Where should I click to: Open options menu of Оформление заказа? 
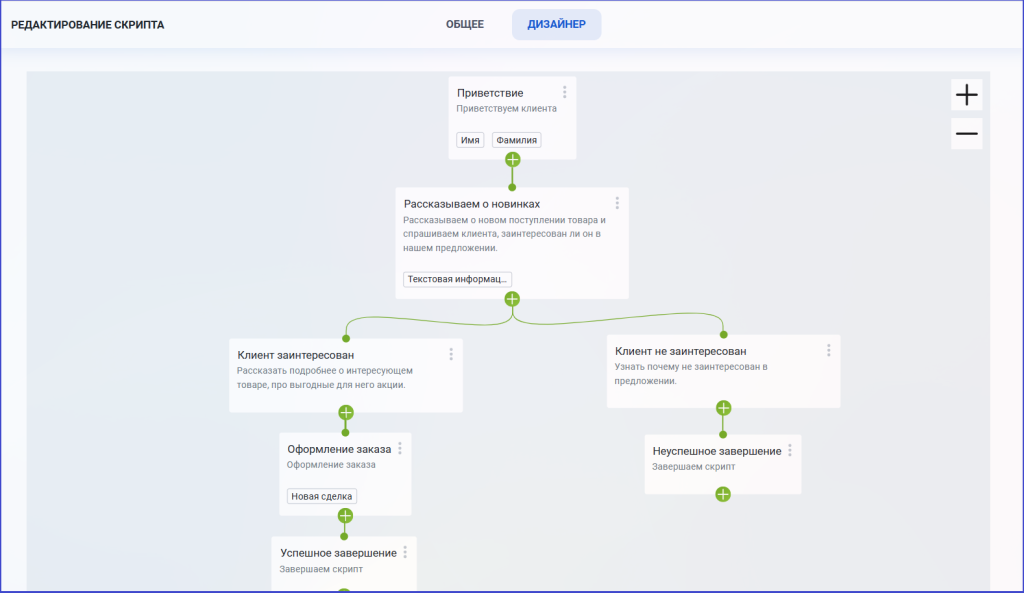click(400, 449)
